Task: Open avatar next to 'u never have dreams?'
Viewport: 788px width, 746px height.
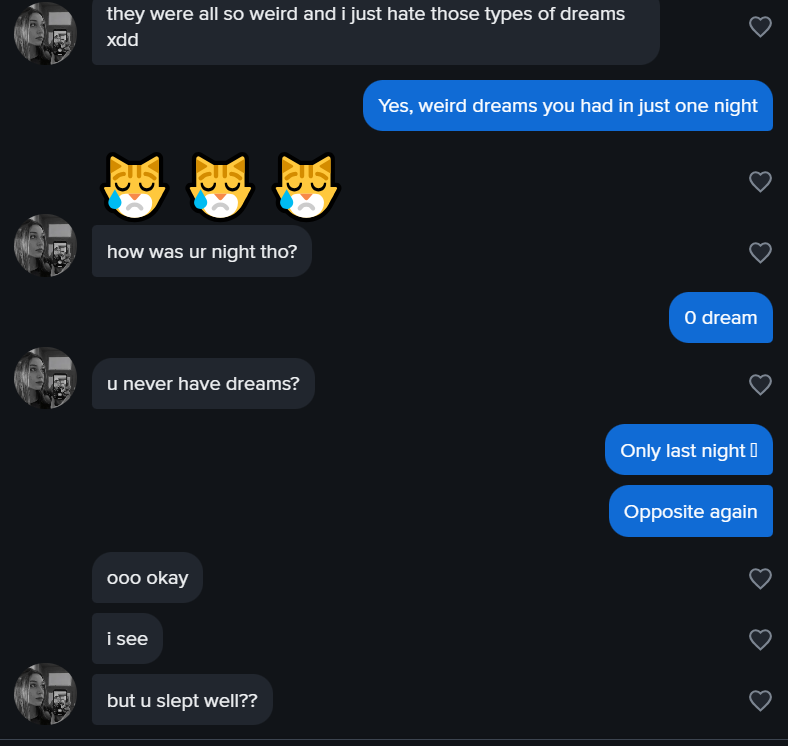Action: click(45, 378)
